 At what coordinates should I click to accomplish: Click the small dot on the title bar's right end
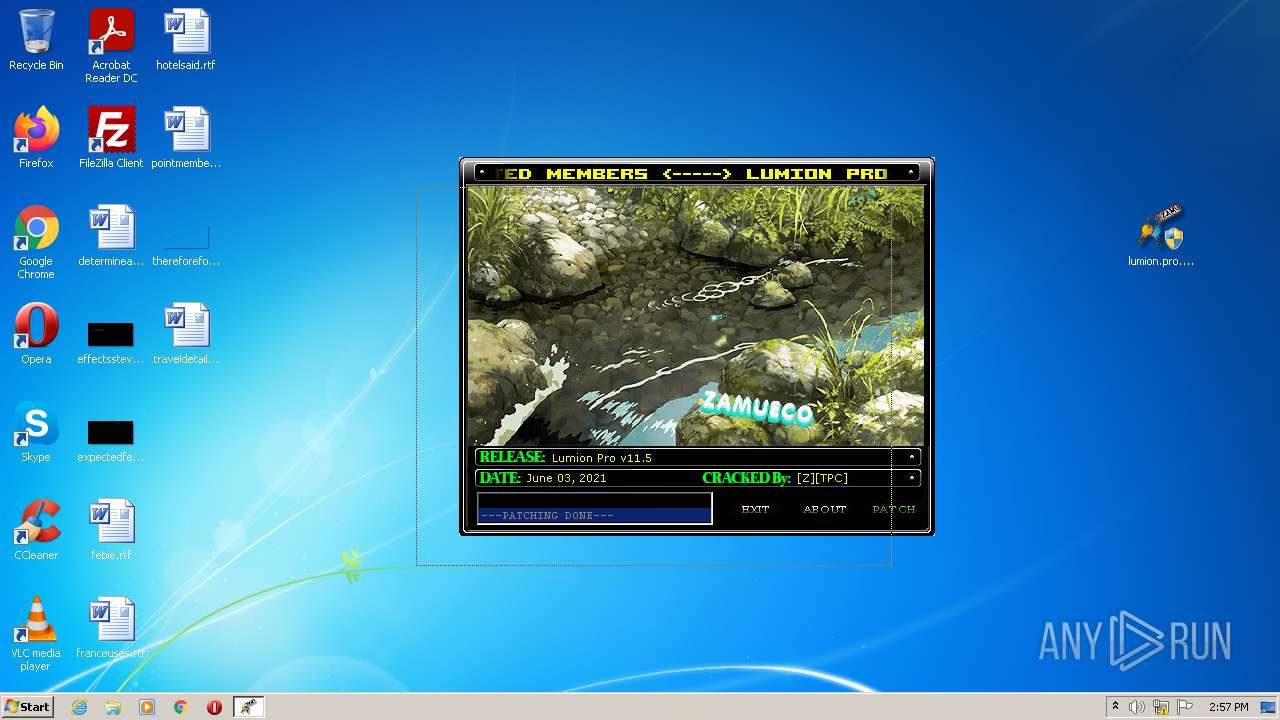click(911, 173)
